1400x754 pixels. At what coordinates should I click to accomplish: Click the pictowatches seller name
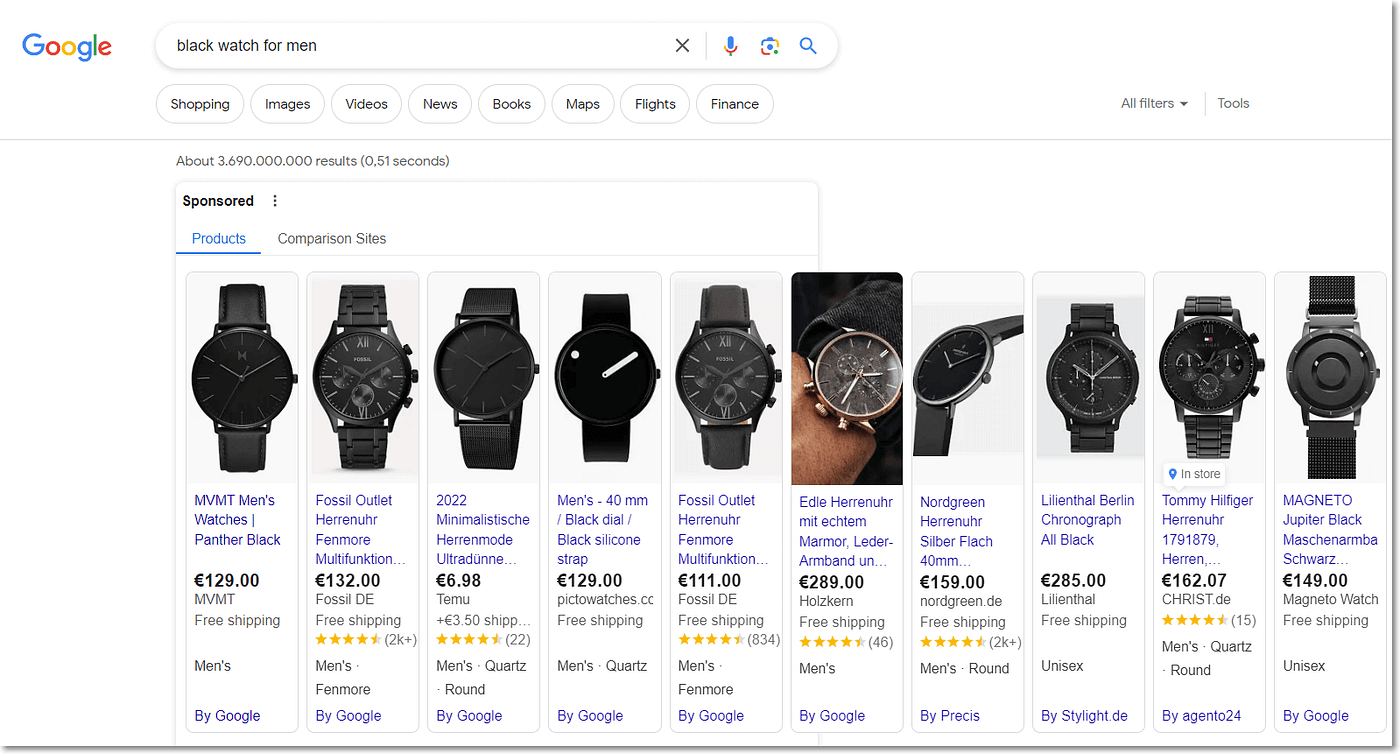pyautogui.click(x=605, y=600)
